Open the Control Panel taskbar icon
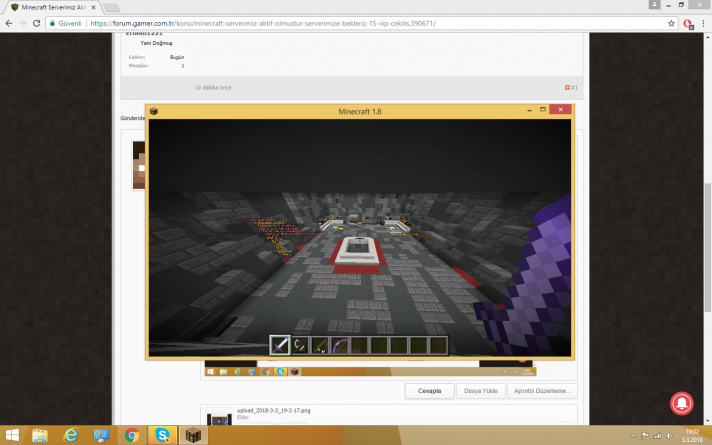The height and width of the screenshot is (445, 712). (x=101, y=435)
